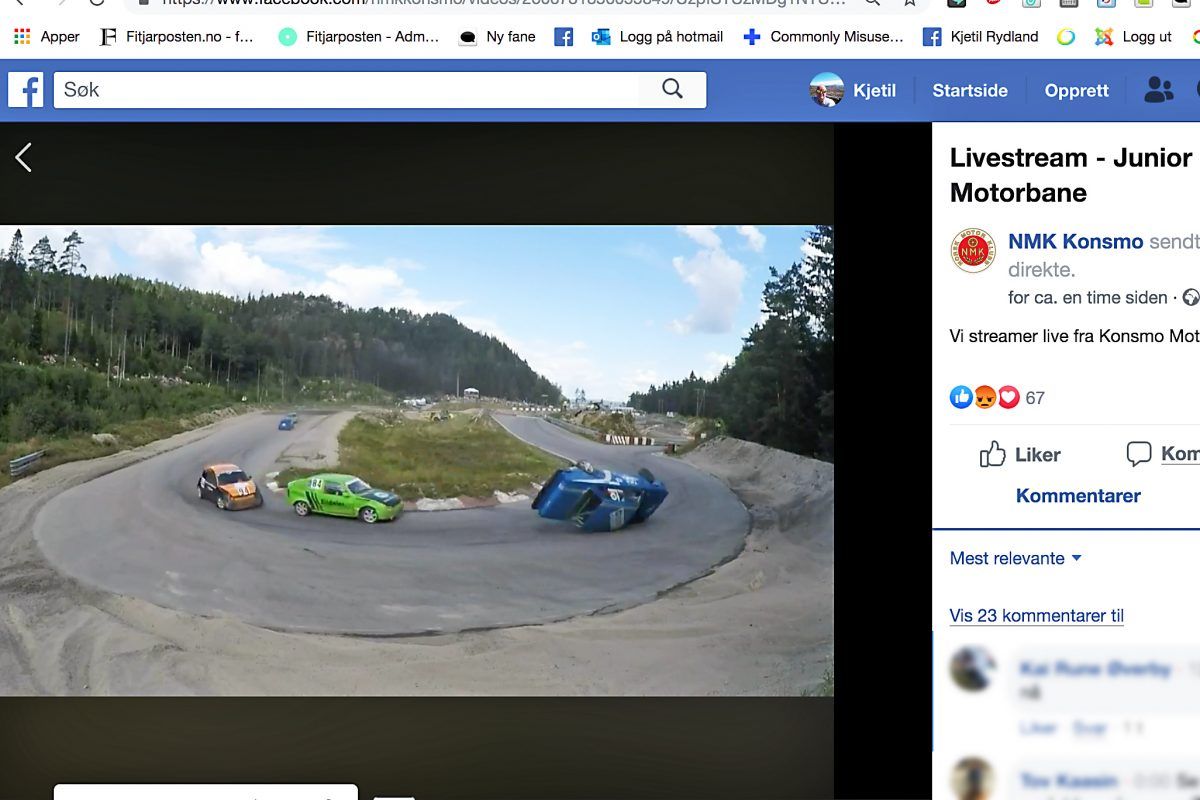The image size is (1200, 800).
Task: Open the Startside menu item
Action: click(969, 90)
